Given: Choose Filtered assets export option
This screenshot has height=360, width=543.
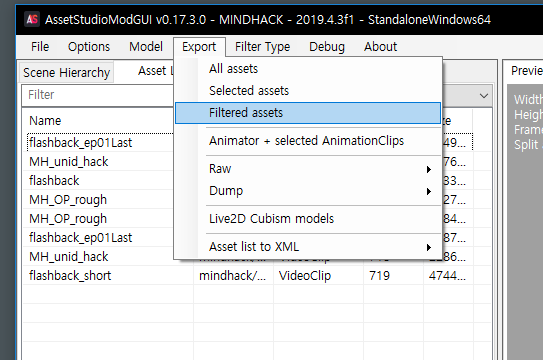Looking at the screenshot, I should (x=308, y=113).
